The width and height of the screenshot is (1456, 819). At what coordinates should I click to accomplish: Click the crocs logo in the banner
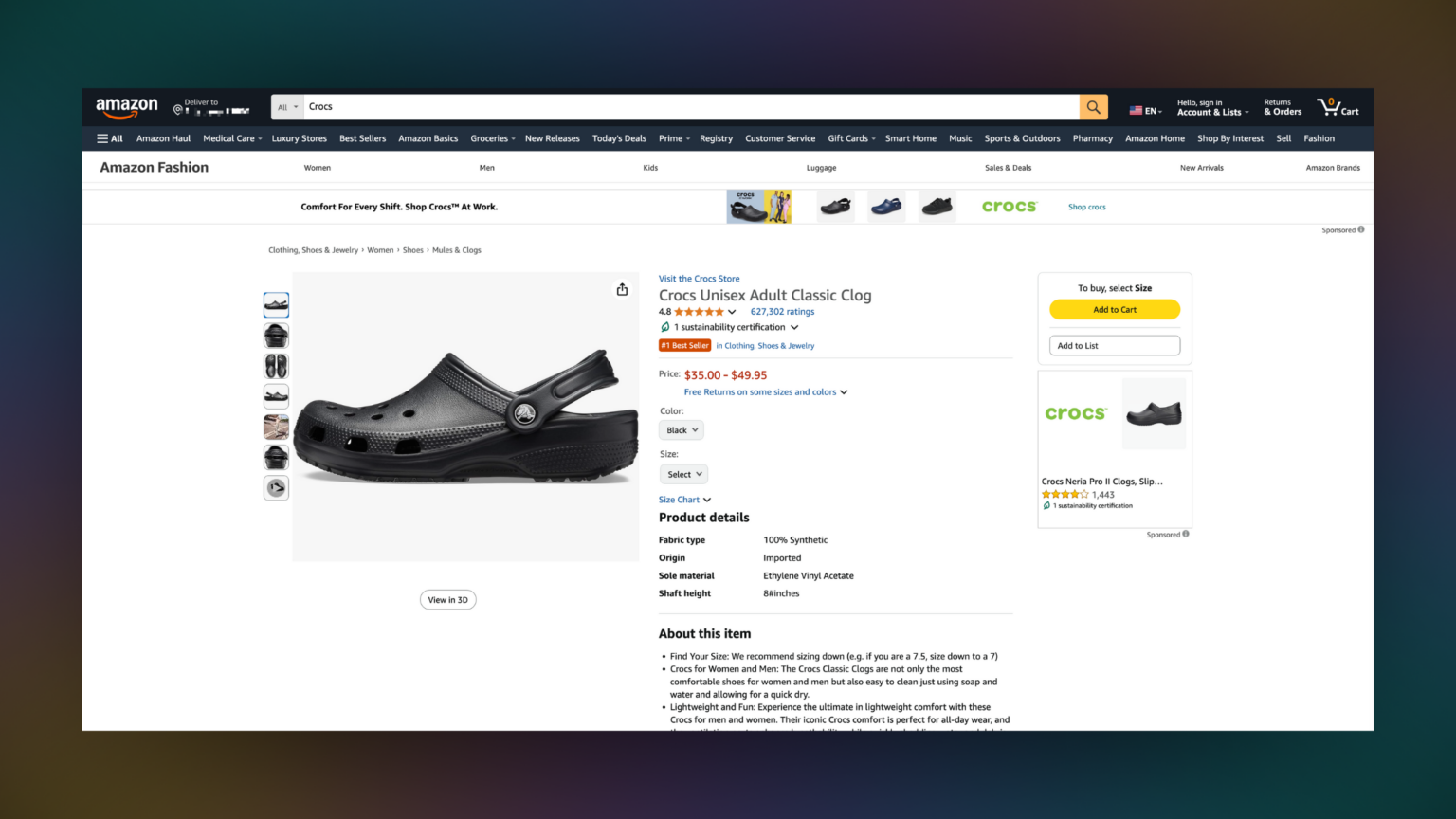click(1009, 206)
